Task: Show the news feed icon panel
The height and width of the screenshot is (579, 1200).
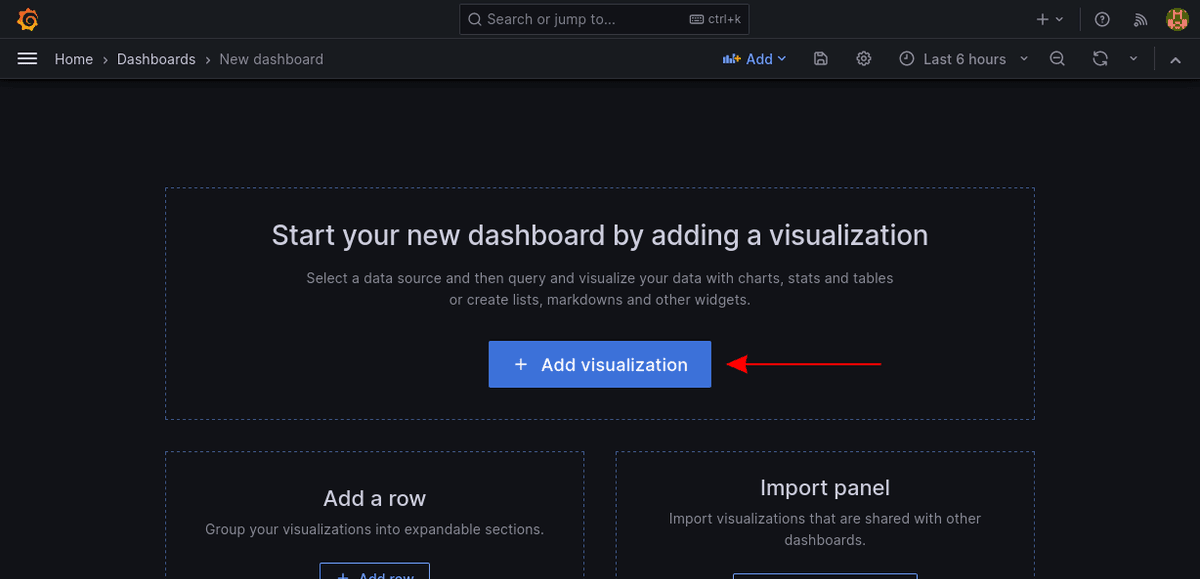Action: tap(1140, 19)
